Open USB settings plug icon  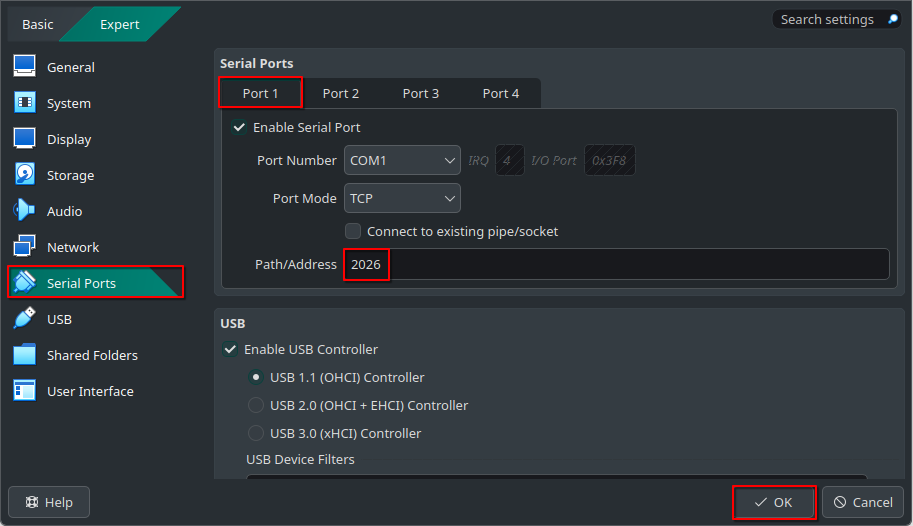(25, 319)
